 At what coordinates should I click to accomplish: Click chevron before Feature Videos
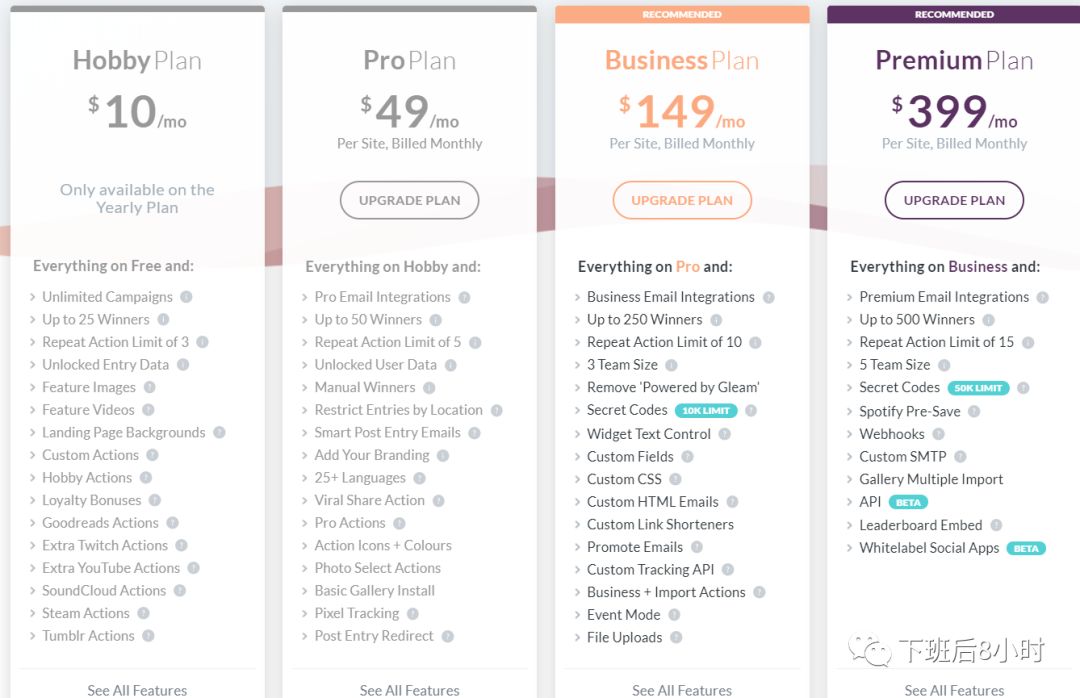pos(32,410)
